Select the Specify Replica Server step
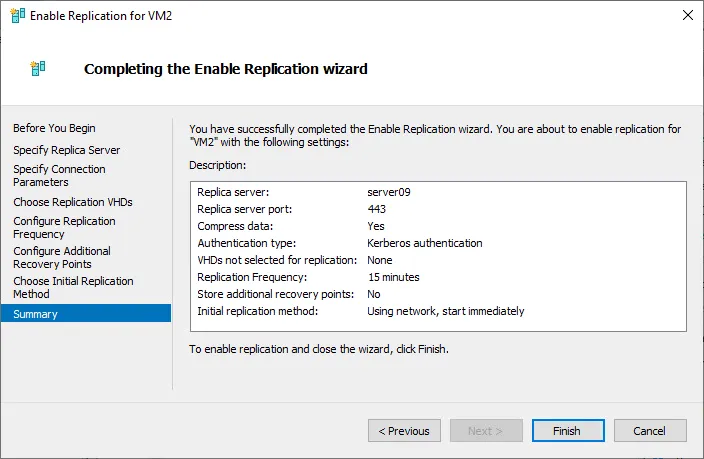 tap(66, 150)
